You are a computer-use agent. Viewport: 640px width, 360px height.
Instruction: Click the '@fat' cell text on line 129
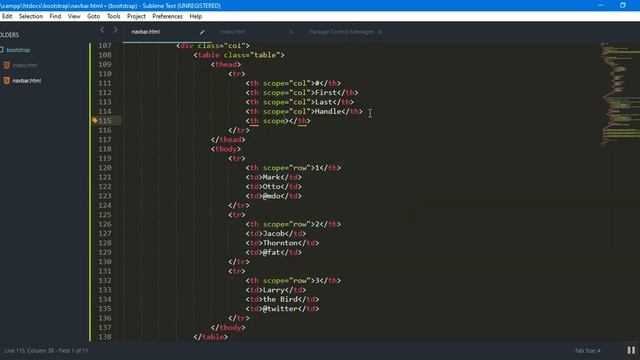(271, 252)
